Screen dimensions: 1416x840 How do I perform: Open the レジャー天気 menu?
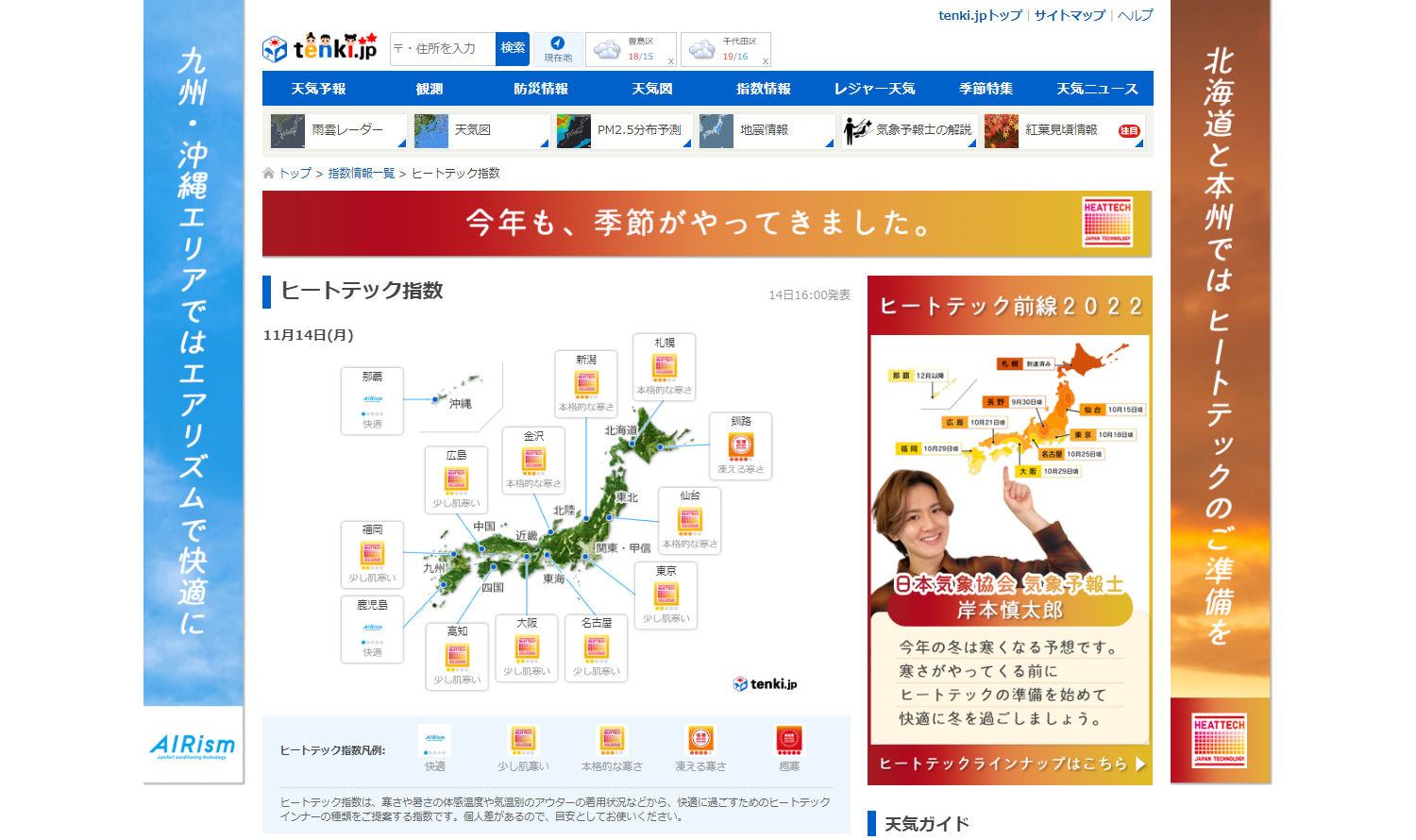coord(875,89)
